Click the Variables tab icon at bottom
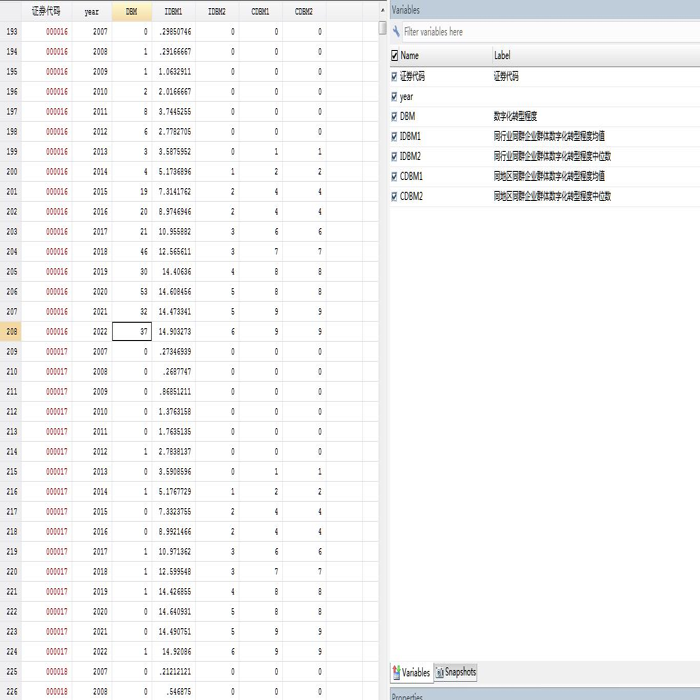The height and width of the screenshot is (700, 700). pyautogui.click(x=396, y=672)
